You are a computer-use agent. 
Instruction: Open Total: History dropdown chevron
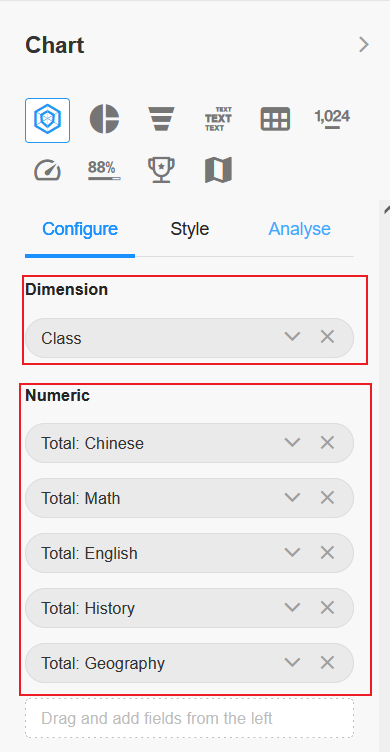click(x=292, y=608)
